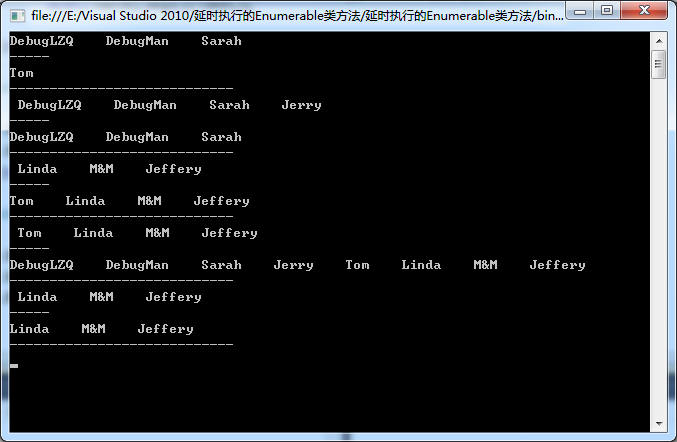Click 'Linda' in the last output line
Viewport: 677px width, 442px height.
[x=29, y=329]
